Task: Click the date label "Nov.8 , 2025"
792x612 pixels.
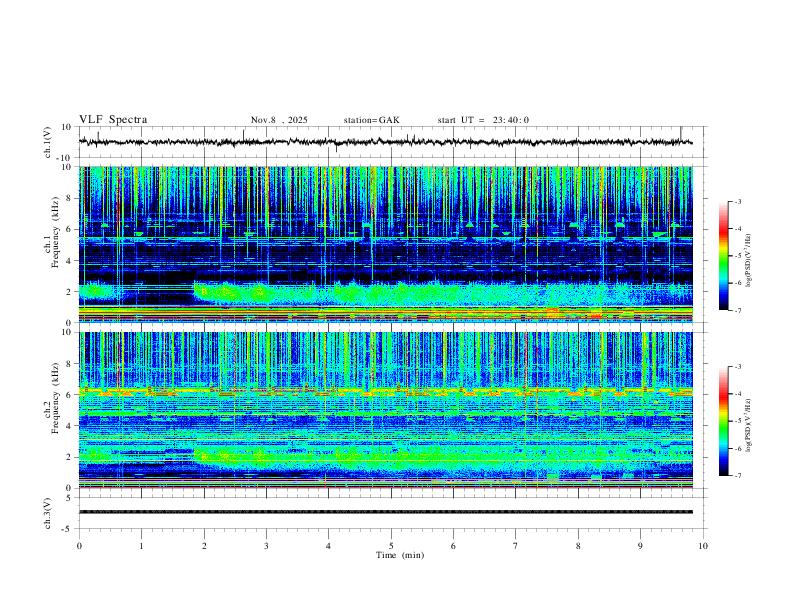Action: point(279,120)
